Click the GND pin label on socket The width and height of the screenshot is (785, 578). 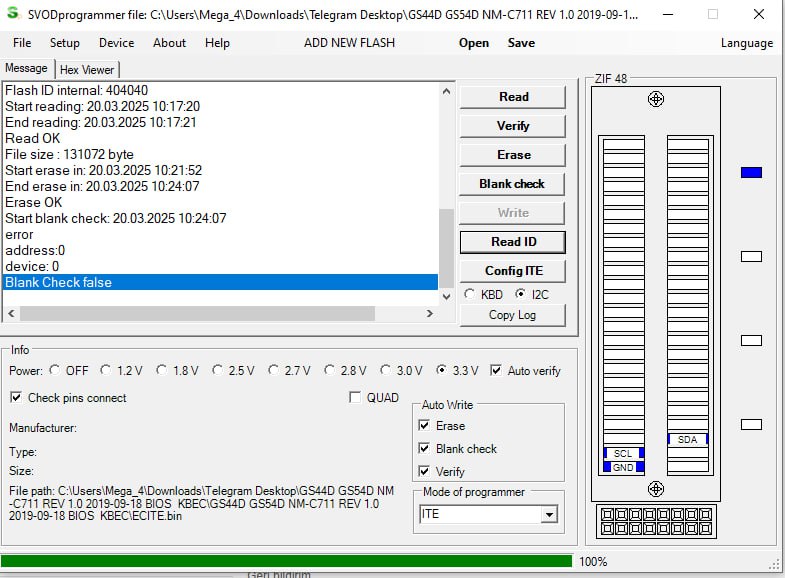pyautogui.click(x=623, y=467)
